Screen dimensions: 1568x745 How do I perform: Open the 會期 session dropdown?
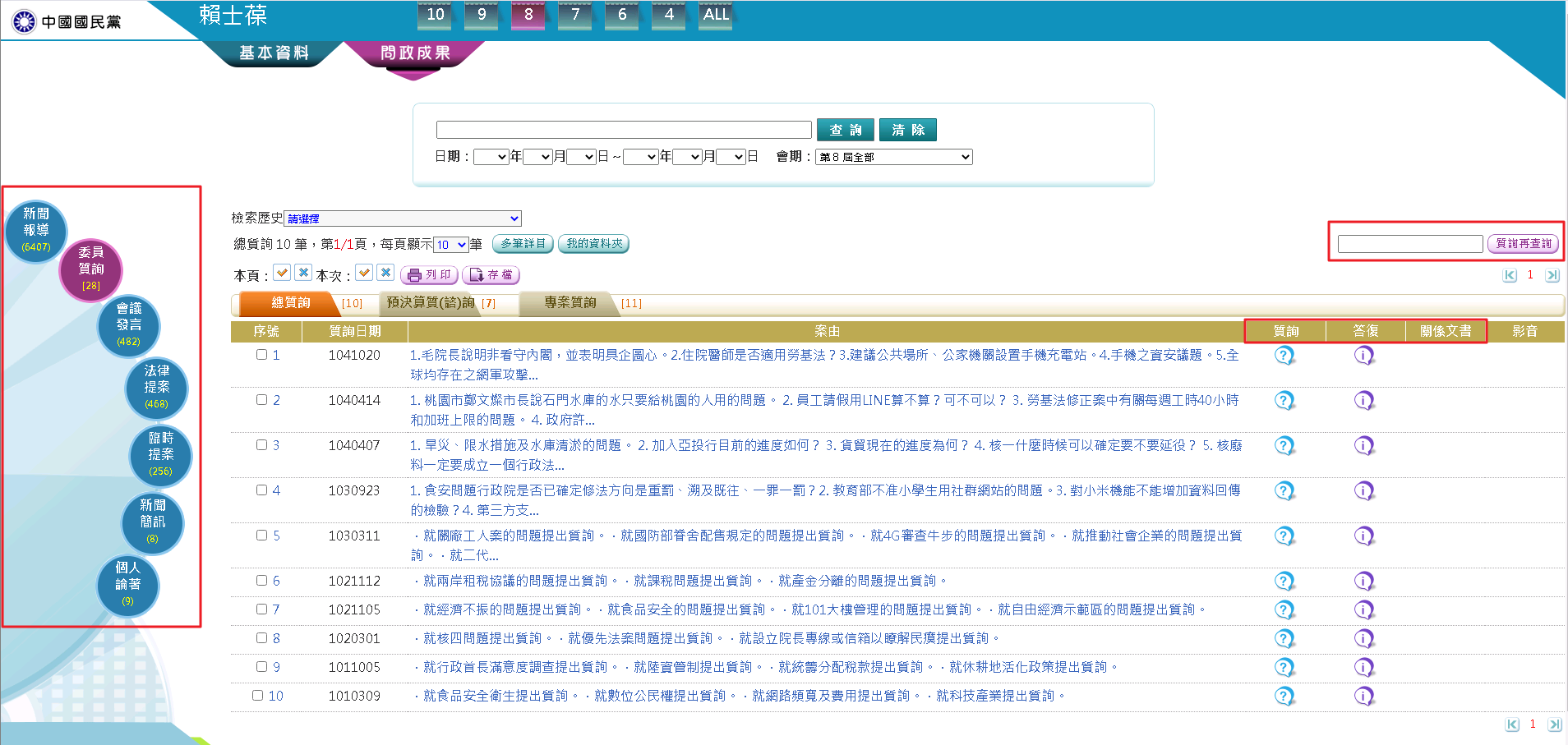tap(893, 157)
